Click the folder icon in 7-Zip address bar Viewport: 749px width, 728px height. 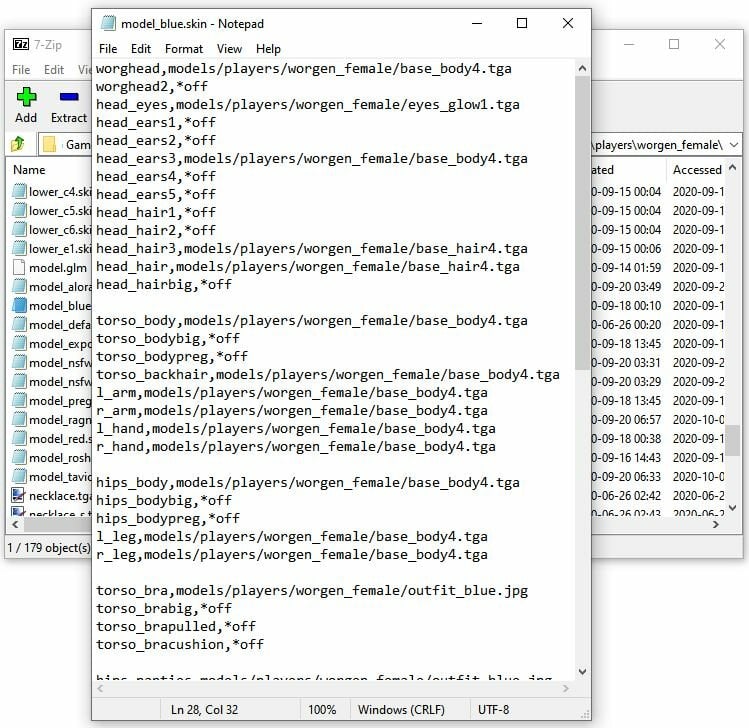point(49,144)
